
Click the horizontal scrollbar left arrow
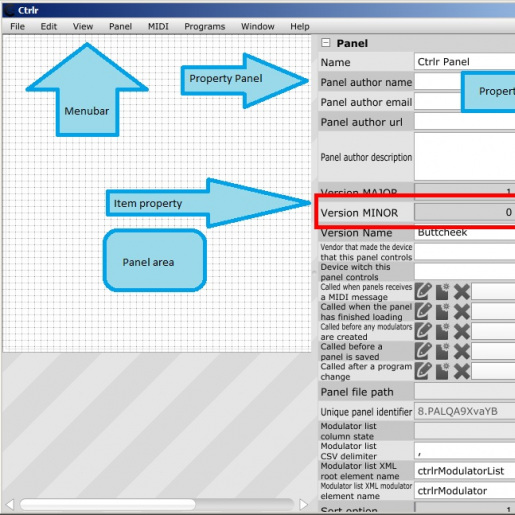point(10,504)
